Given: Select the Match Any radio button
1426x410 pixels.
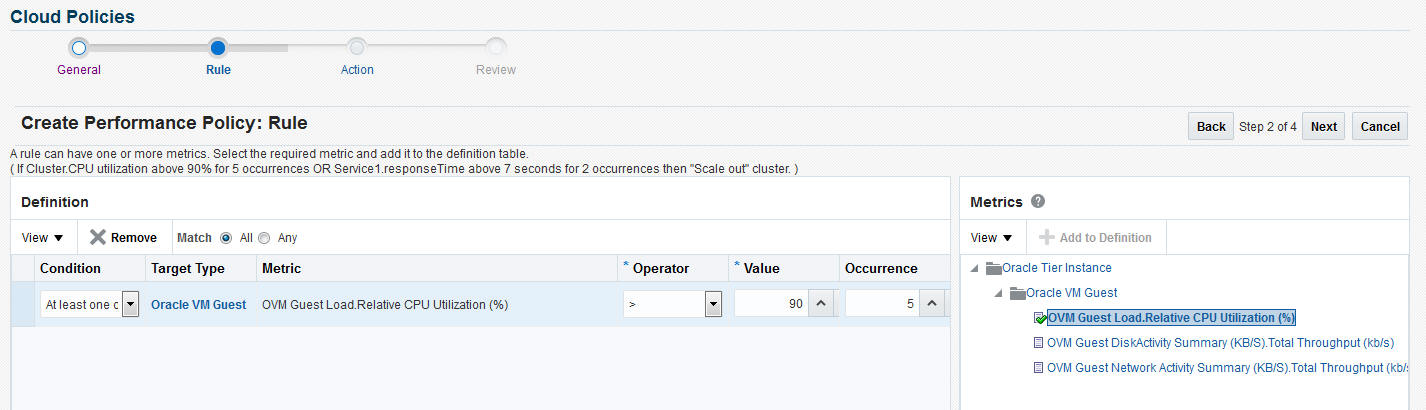Looking at the screenshot, I should (264, 238).
